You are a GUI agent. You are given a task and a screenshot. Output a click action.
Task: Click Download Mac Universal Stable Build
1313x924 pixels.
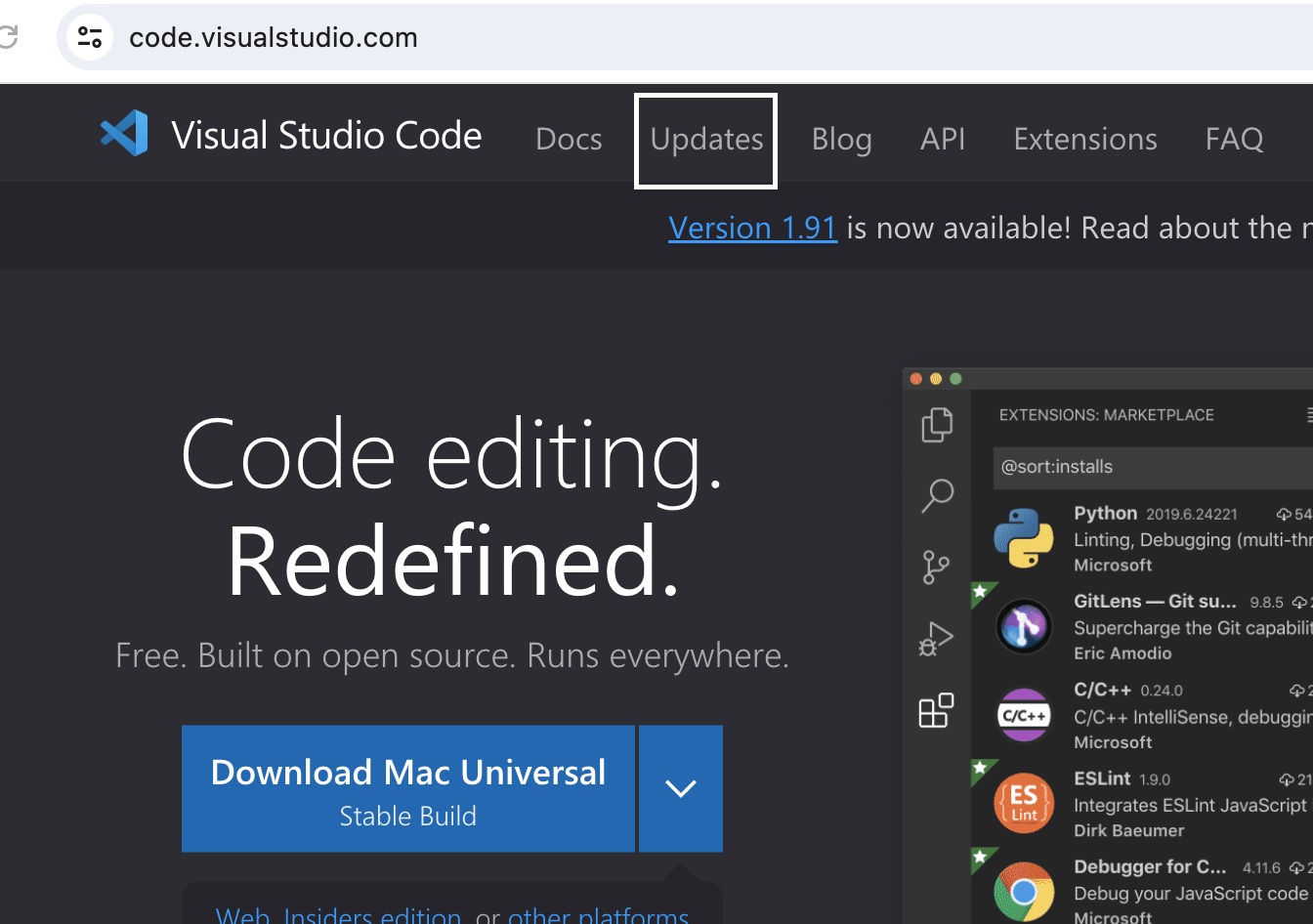click(407, 788)
